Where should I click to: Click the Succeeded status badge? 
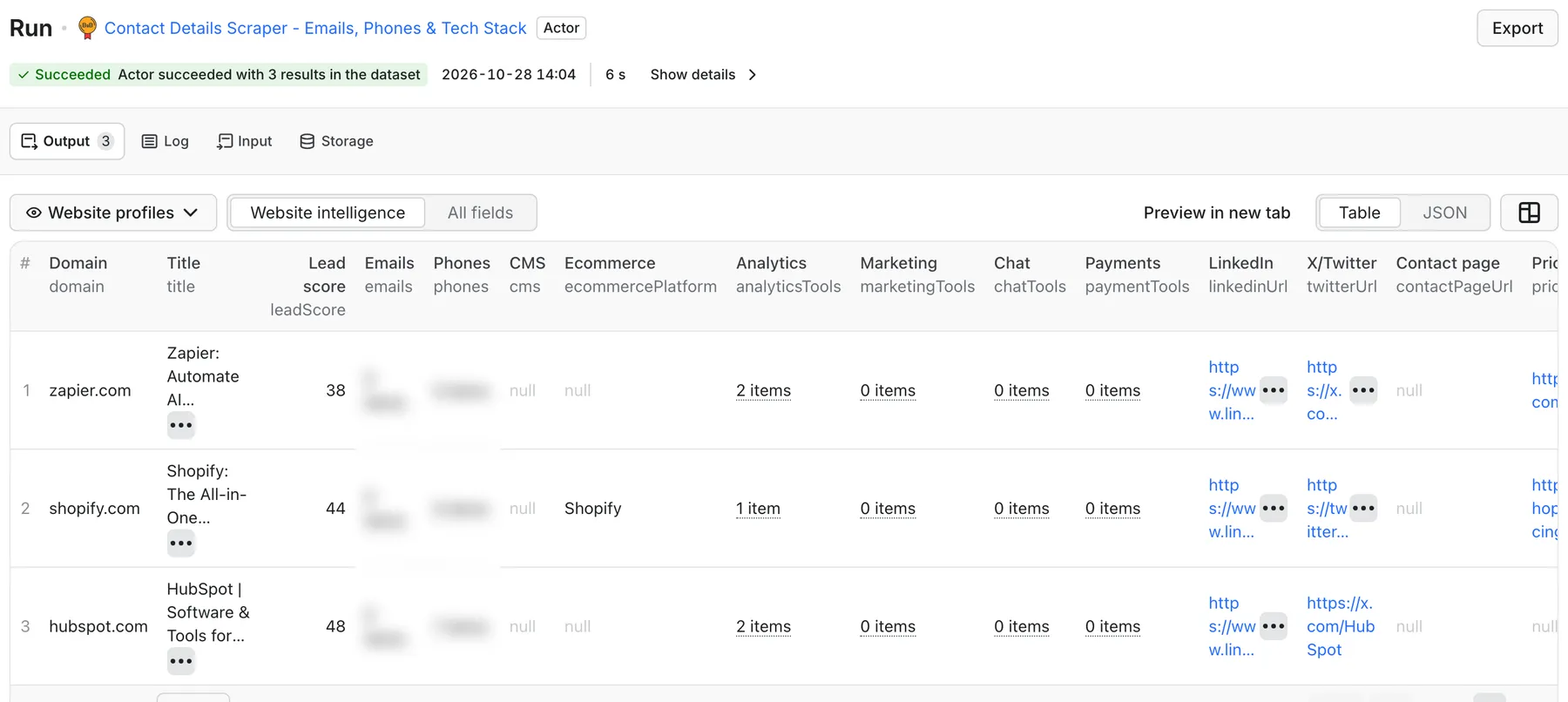click(218, 75)
